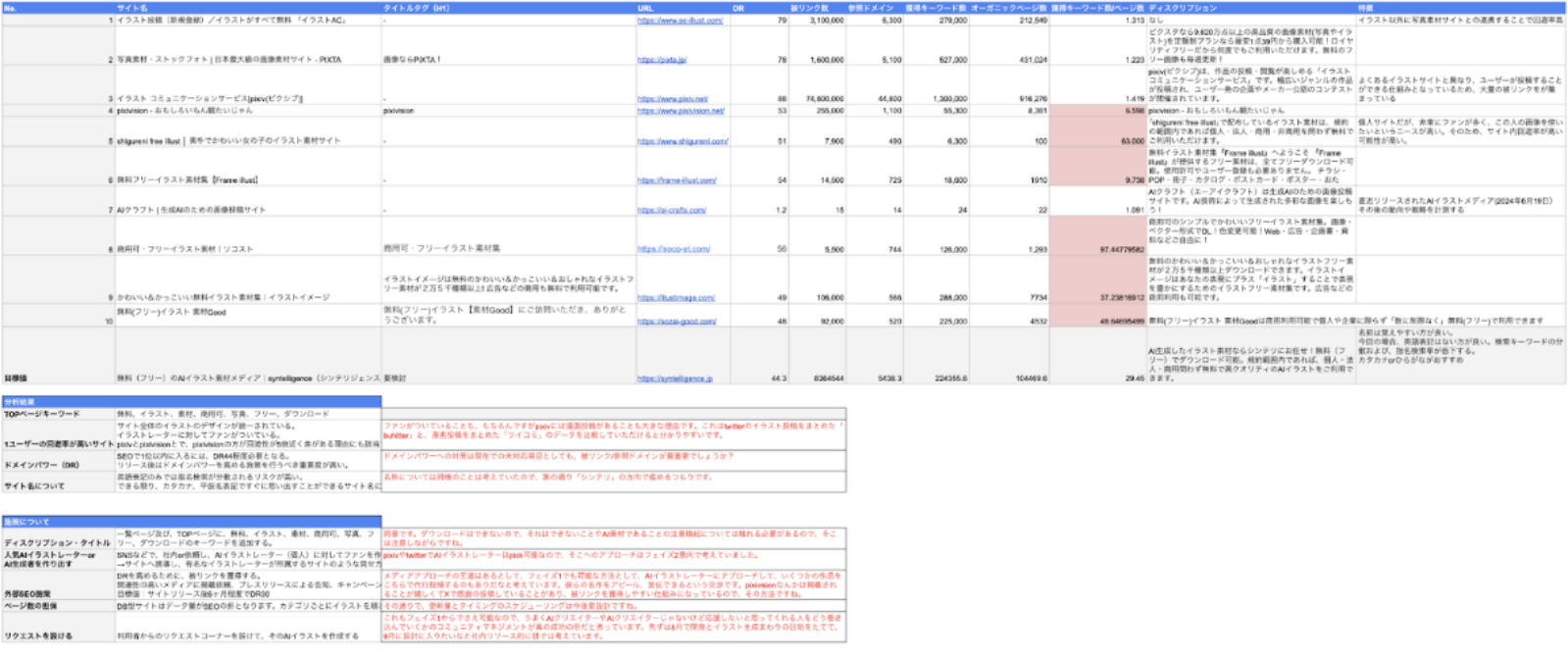1568x659 pixels.
Task: Select the 'URL' column header cell
Action: click(683, 8)
